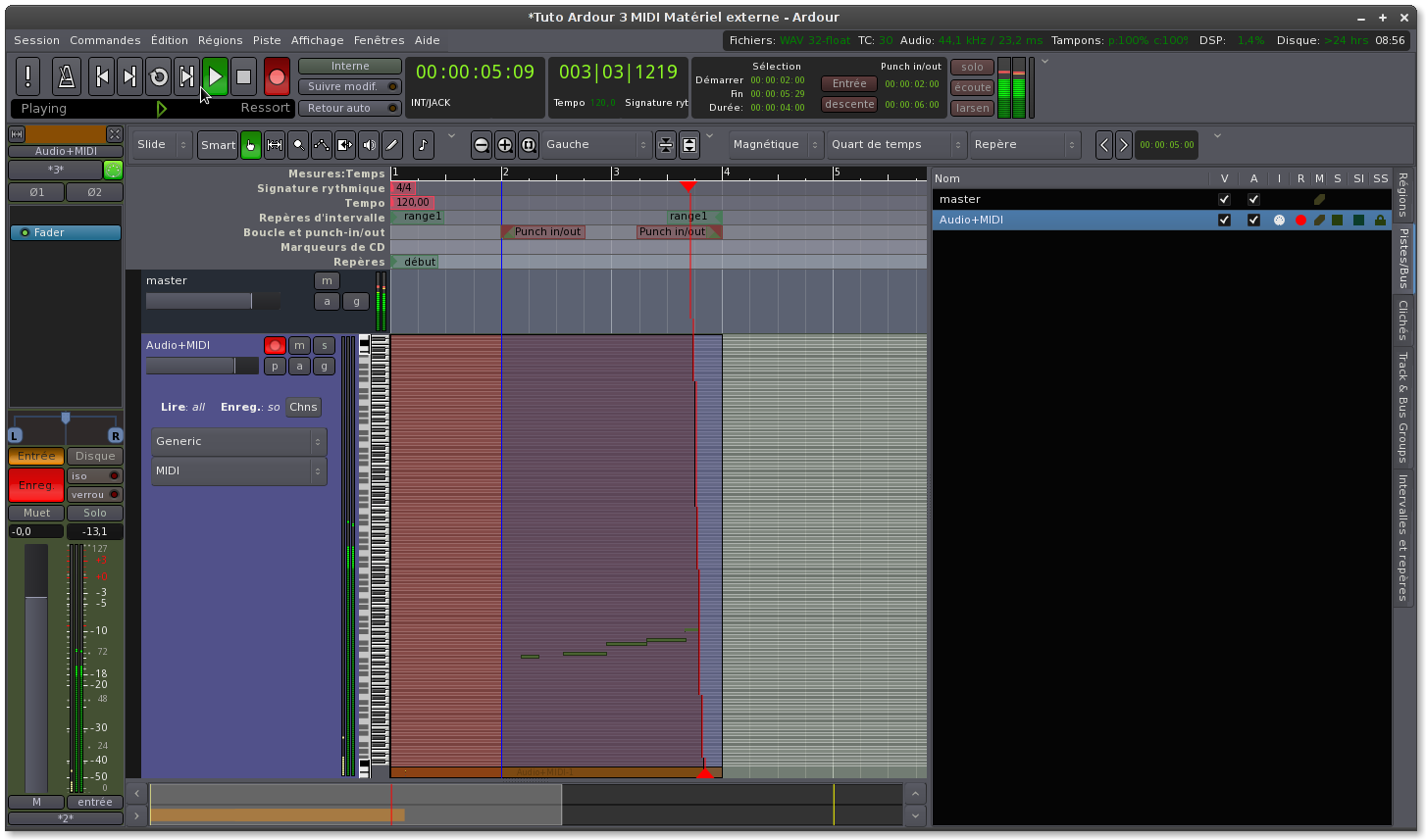Toggle Audio+MIDI active checkbox in track list
This screenshot has height=840, width=1426.
pyautogui.click(x=1253, y=221)
